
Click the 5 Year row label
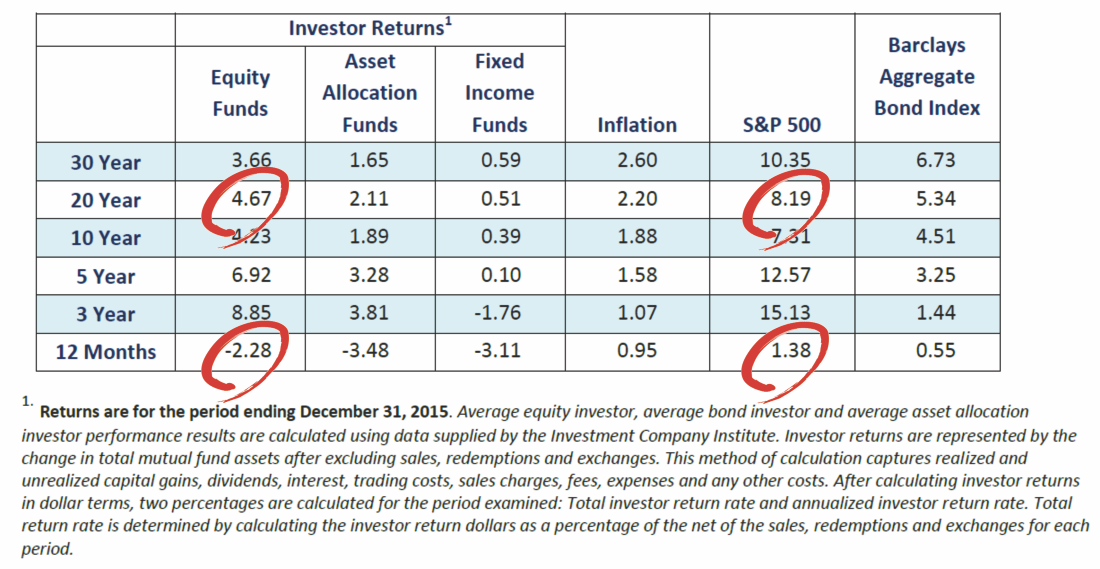105,276
